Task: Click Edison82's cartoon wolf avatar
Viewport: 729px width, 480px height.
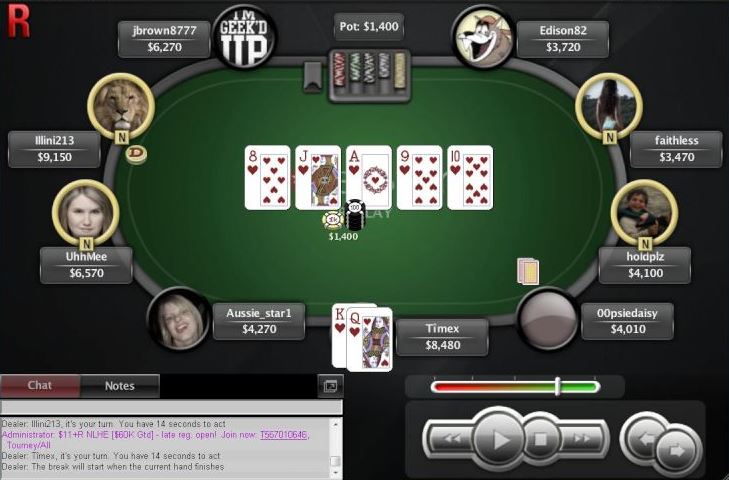Action: click(484, 38)
